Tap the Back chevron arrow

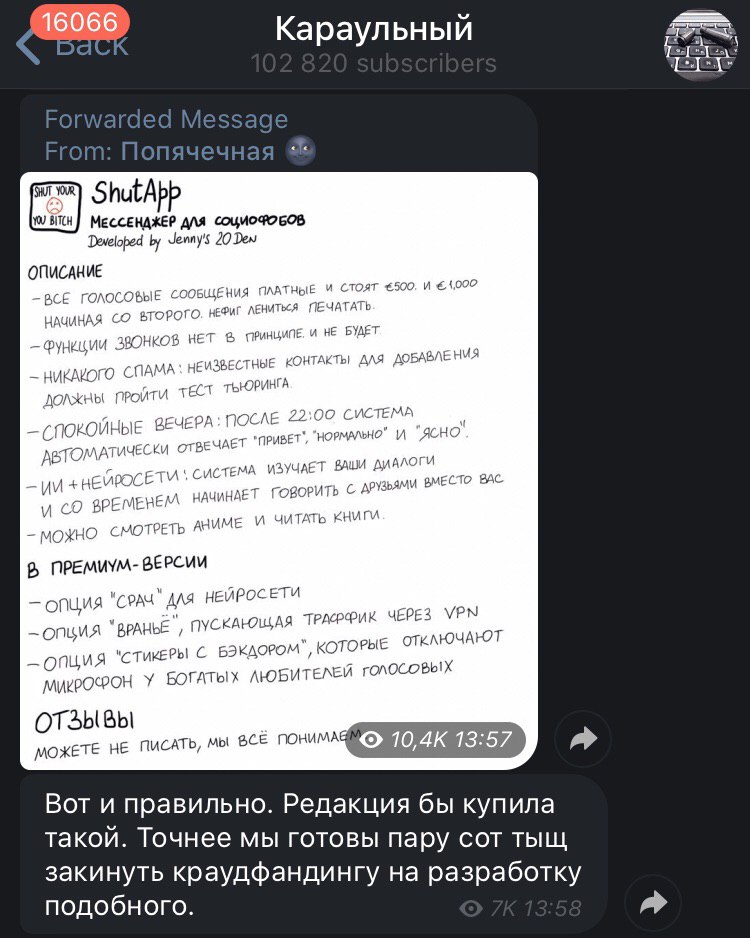(28, 45)
